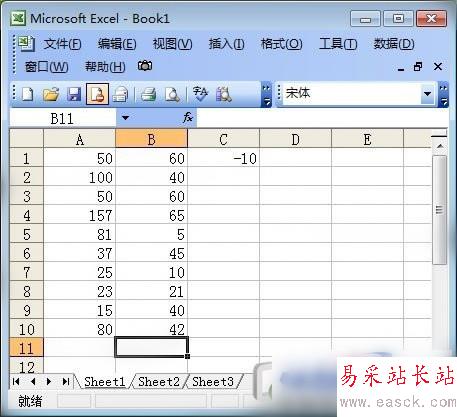
Task: Open Standard toolbar options chevron
Action: point(266,94)
